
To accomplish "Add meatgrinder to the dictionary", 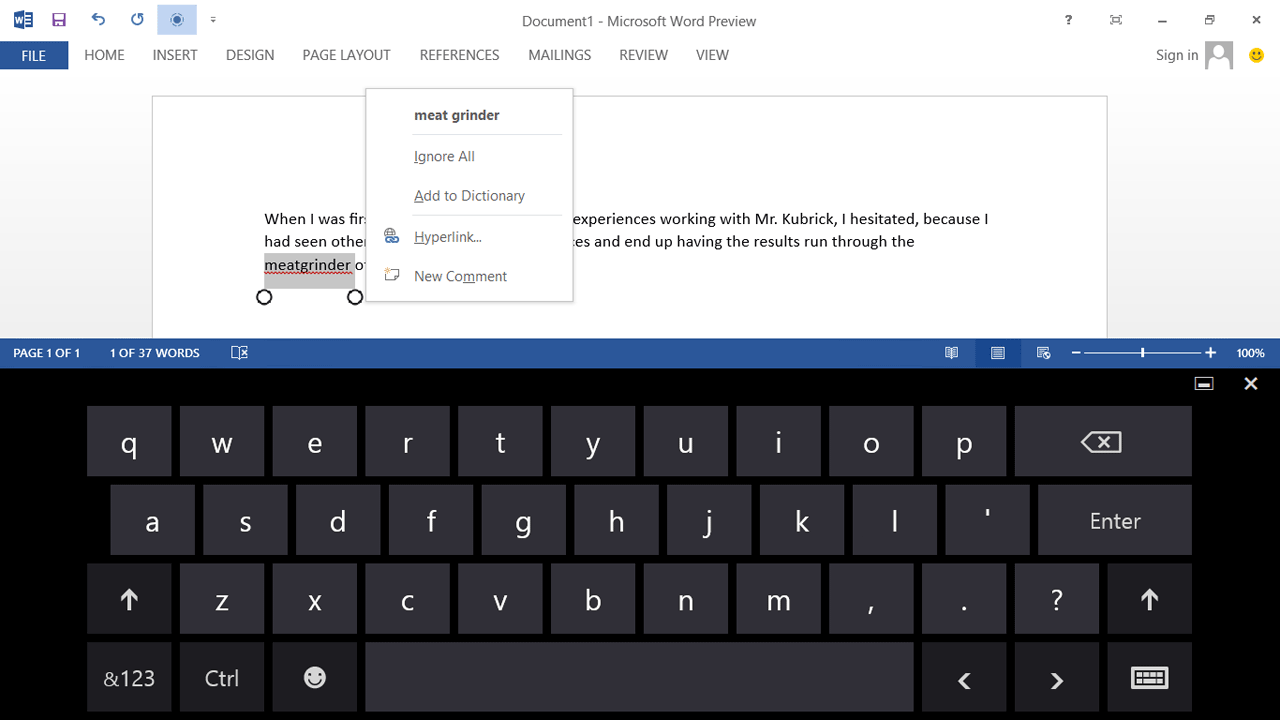I will click(x=469, y=195).
